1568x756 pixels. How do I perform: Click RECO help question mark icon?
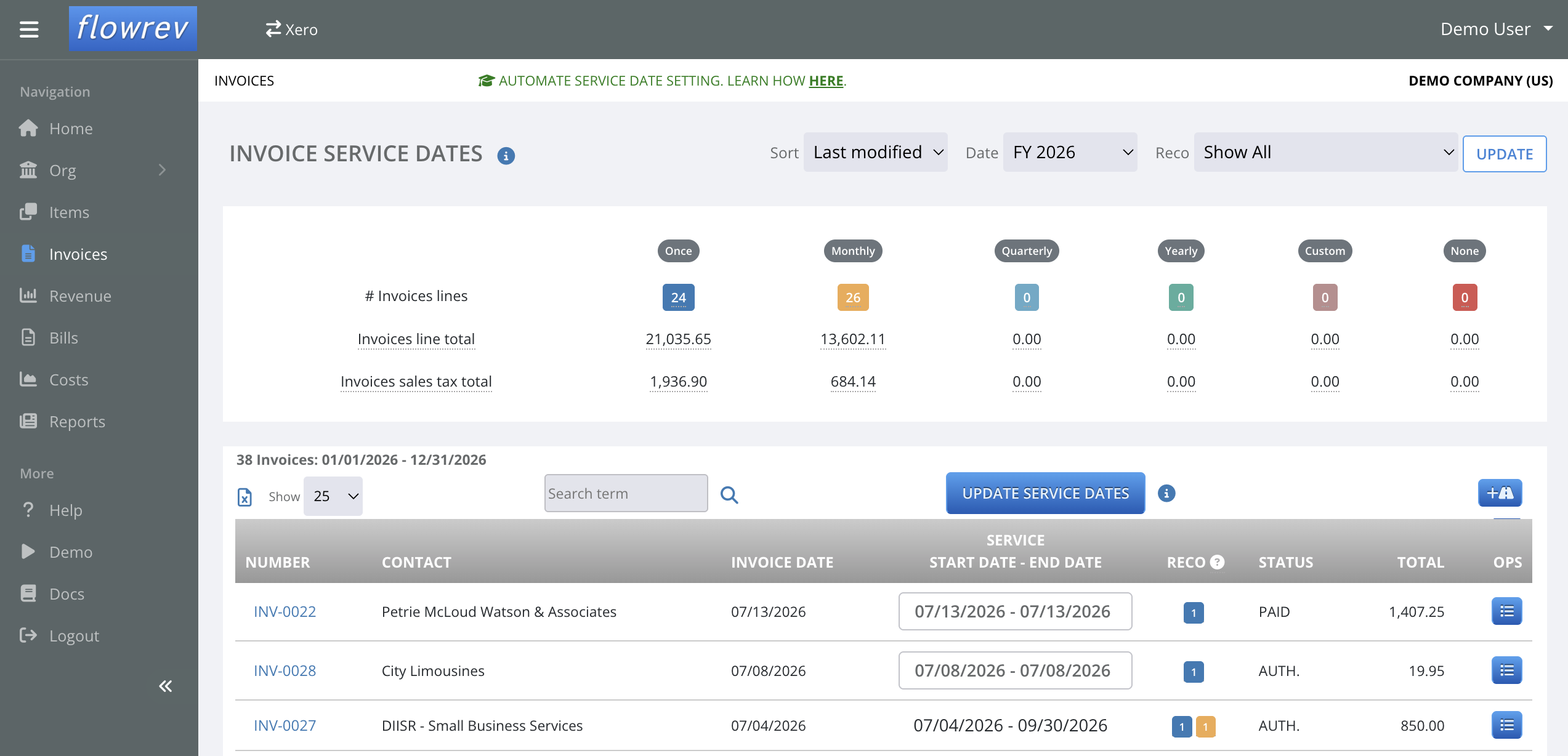click(1217, 561)
